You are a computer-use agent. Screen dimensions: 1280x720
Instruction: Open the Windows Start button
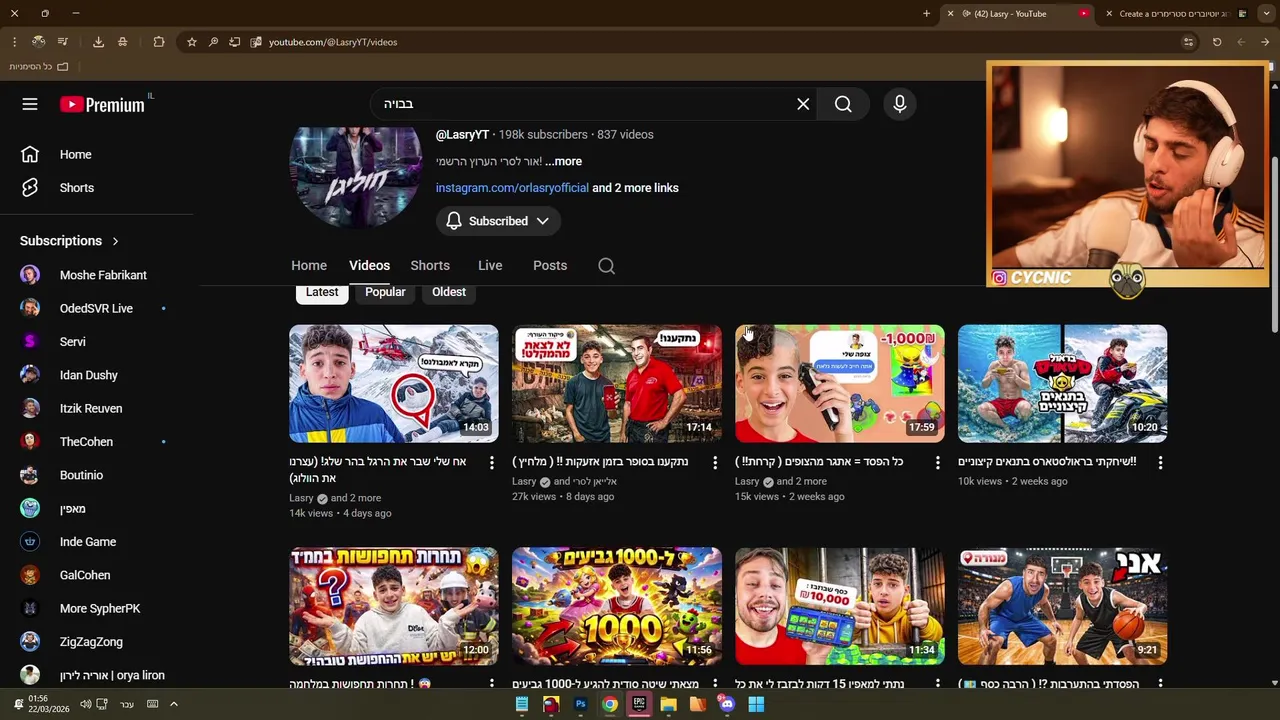click(x=756, y=704)
